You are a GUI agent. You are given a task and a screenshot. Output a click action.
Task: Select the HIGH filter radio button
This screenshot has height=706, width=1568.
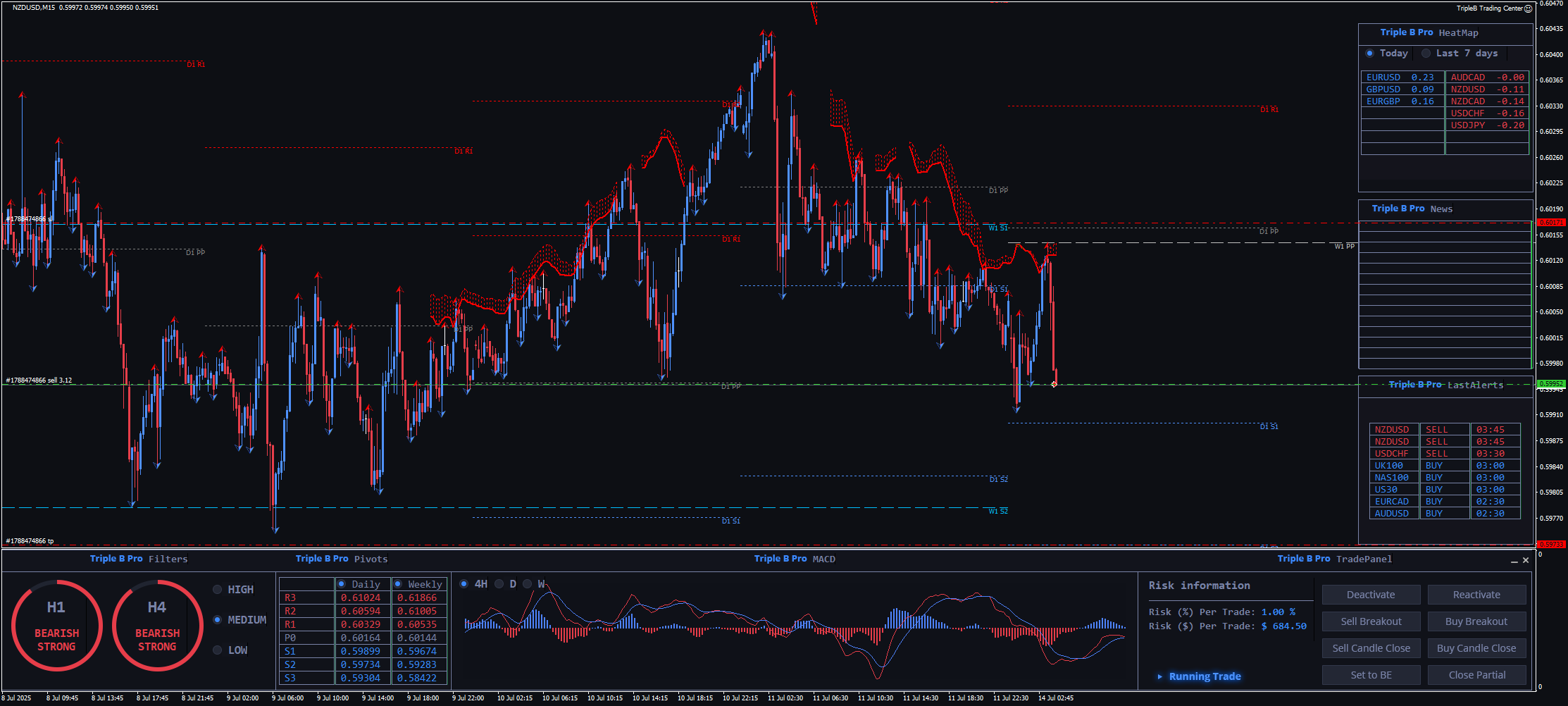pos(218,590)
